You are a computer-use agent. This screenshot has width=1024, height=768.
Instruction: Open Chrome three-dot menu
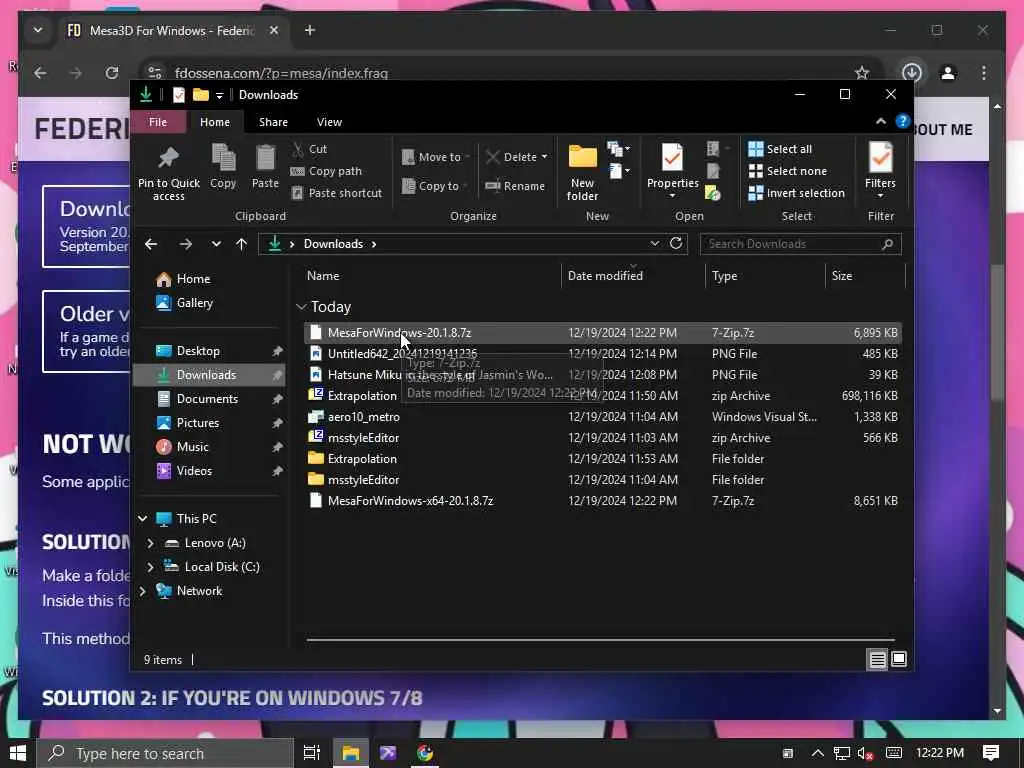[x=984, y=72]
